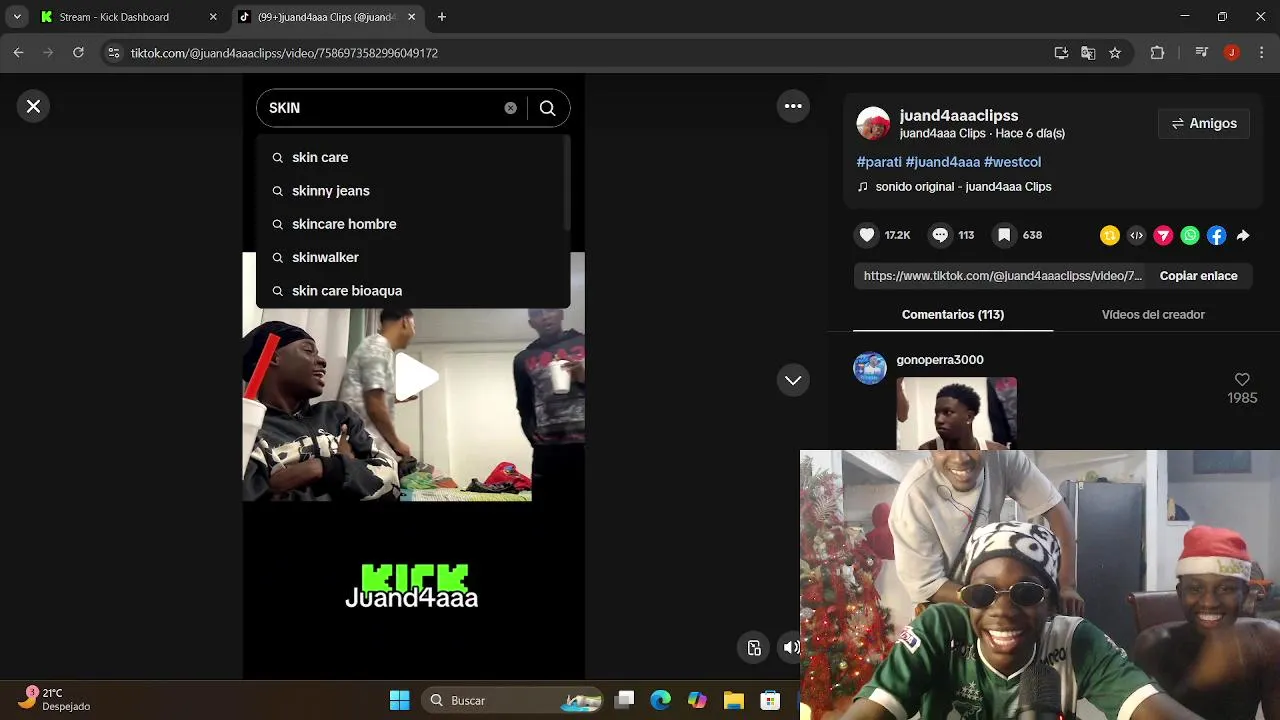The image size is (1280, 720).
Task: Get the embed code icon
Action: point(1136,235)
